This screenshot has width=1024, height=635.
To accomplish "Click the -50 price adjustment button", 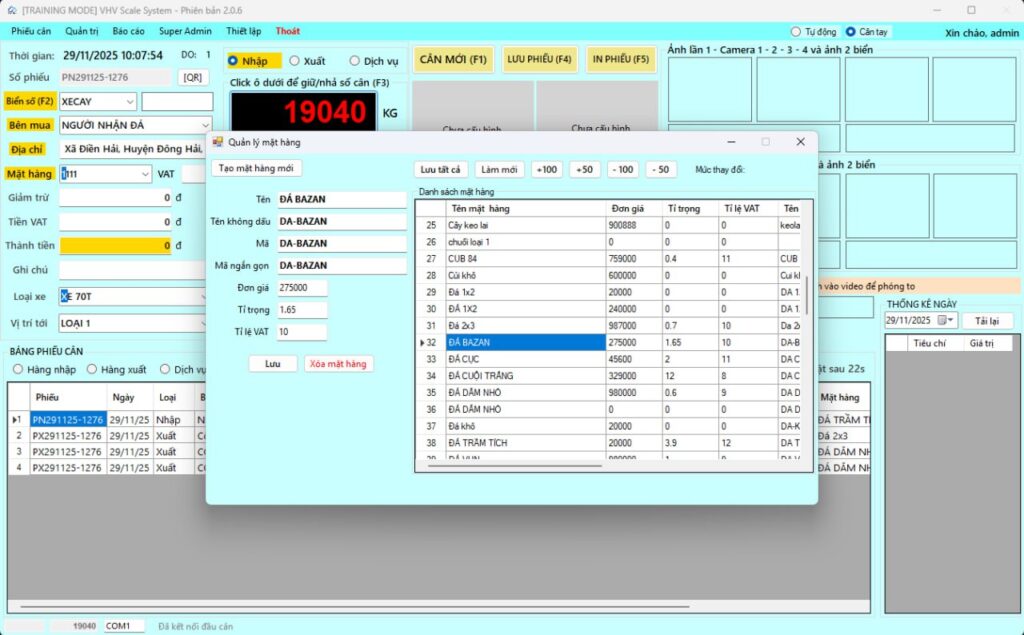I will (x=660, y=169).
